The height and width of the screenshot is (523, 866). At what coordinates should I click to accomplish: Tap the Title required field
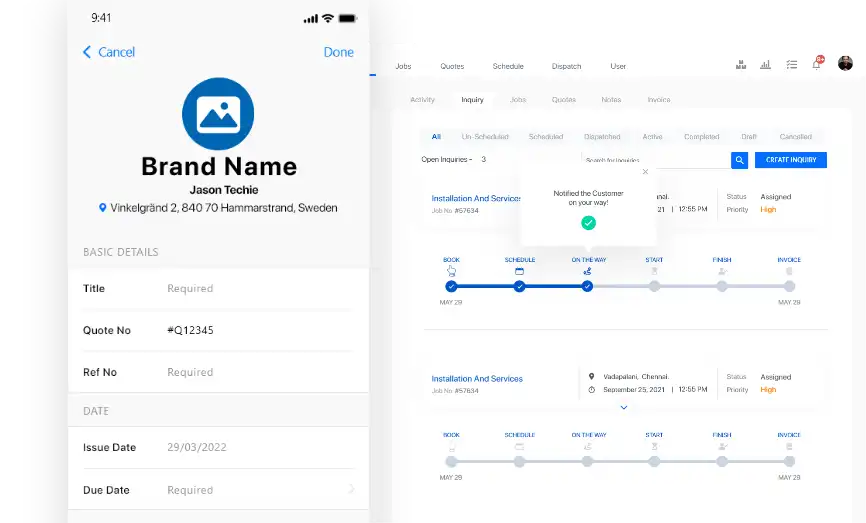click(x=218, y=289)
